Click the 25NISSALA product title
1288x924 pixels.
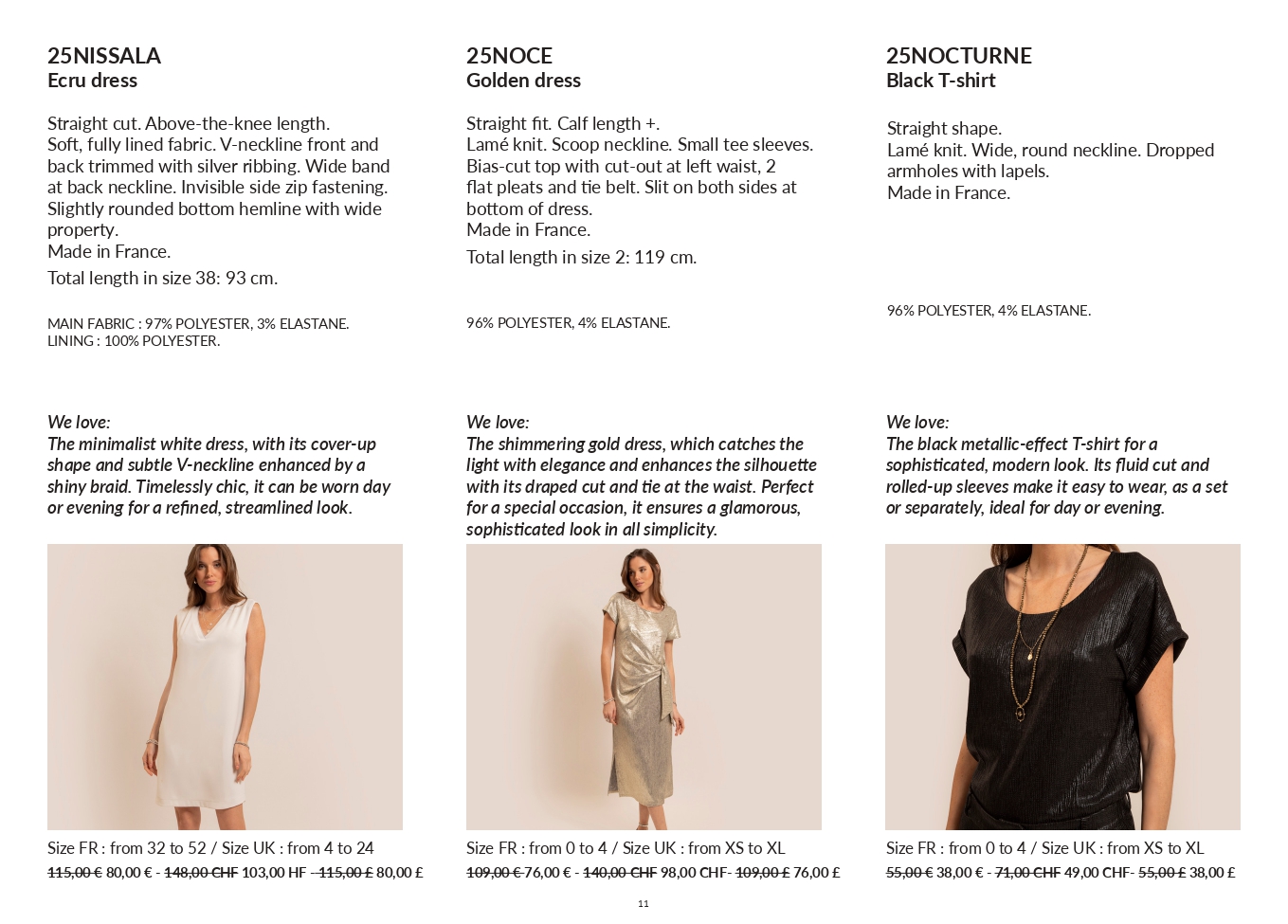104,56
